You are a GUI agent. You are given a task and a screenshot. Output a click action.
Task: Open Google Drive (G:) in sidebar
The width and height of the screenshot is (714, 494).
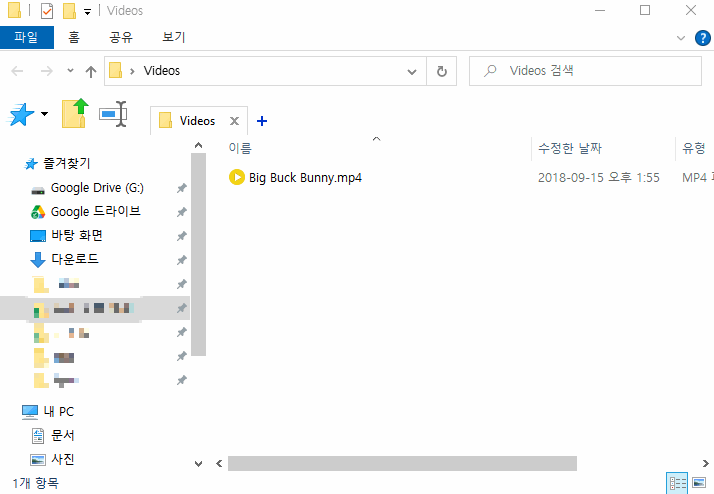click(97, 188)
